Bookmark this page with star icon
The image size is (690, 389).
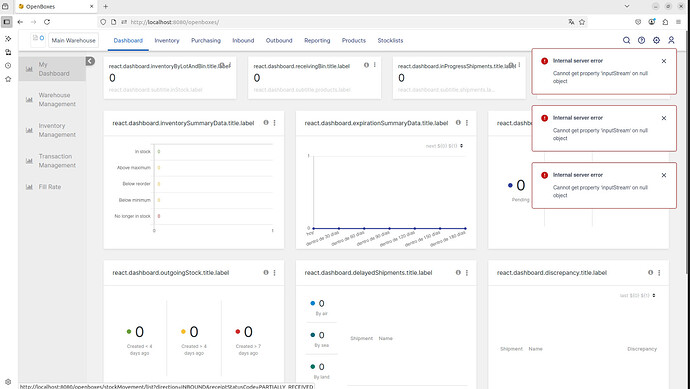582,22
